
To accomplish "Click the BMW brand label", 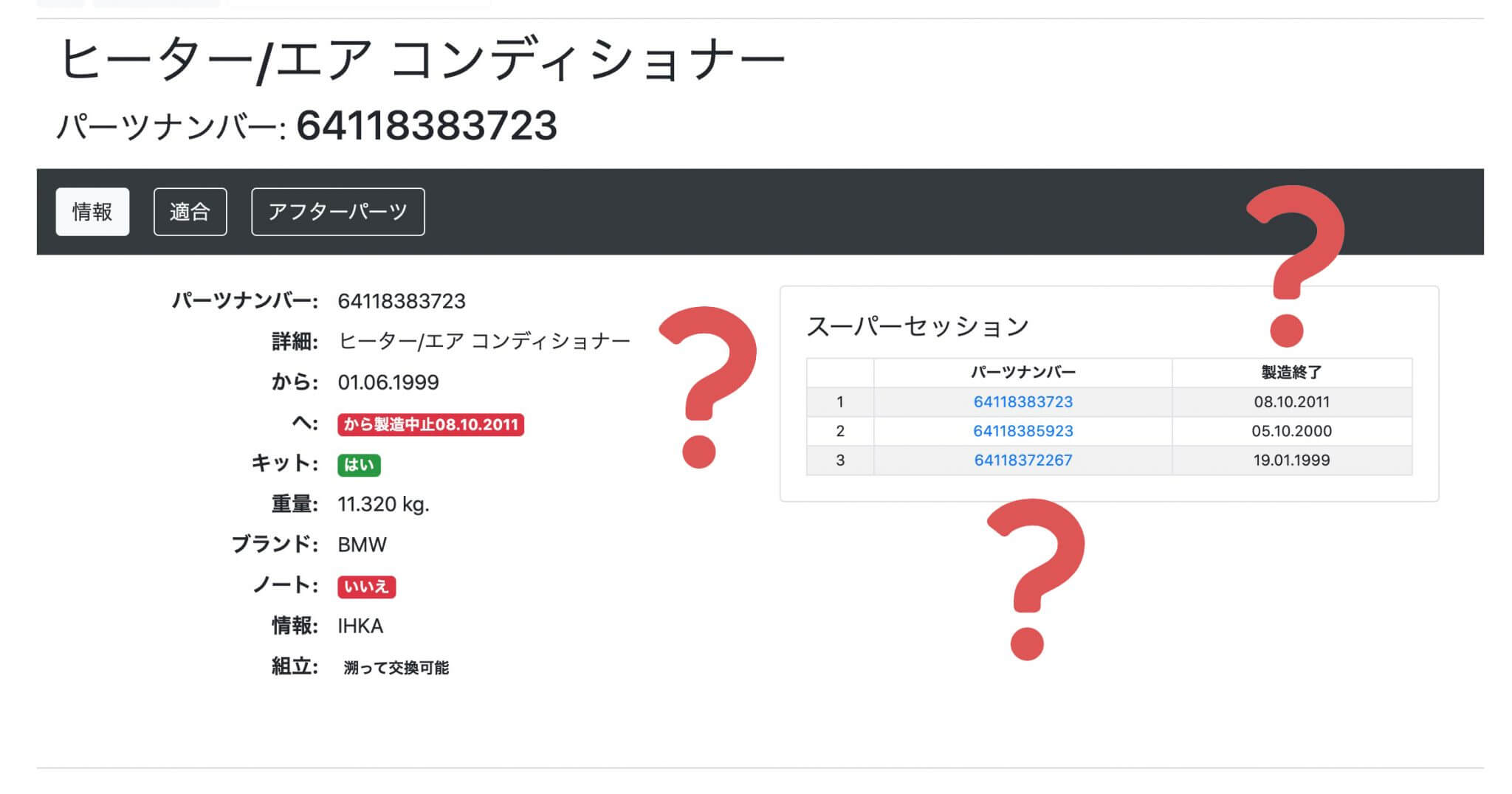I will pyautogui.click(x=361, y=545).
